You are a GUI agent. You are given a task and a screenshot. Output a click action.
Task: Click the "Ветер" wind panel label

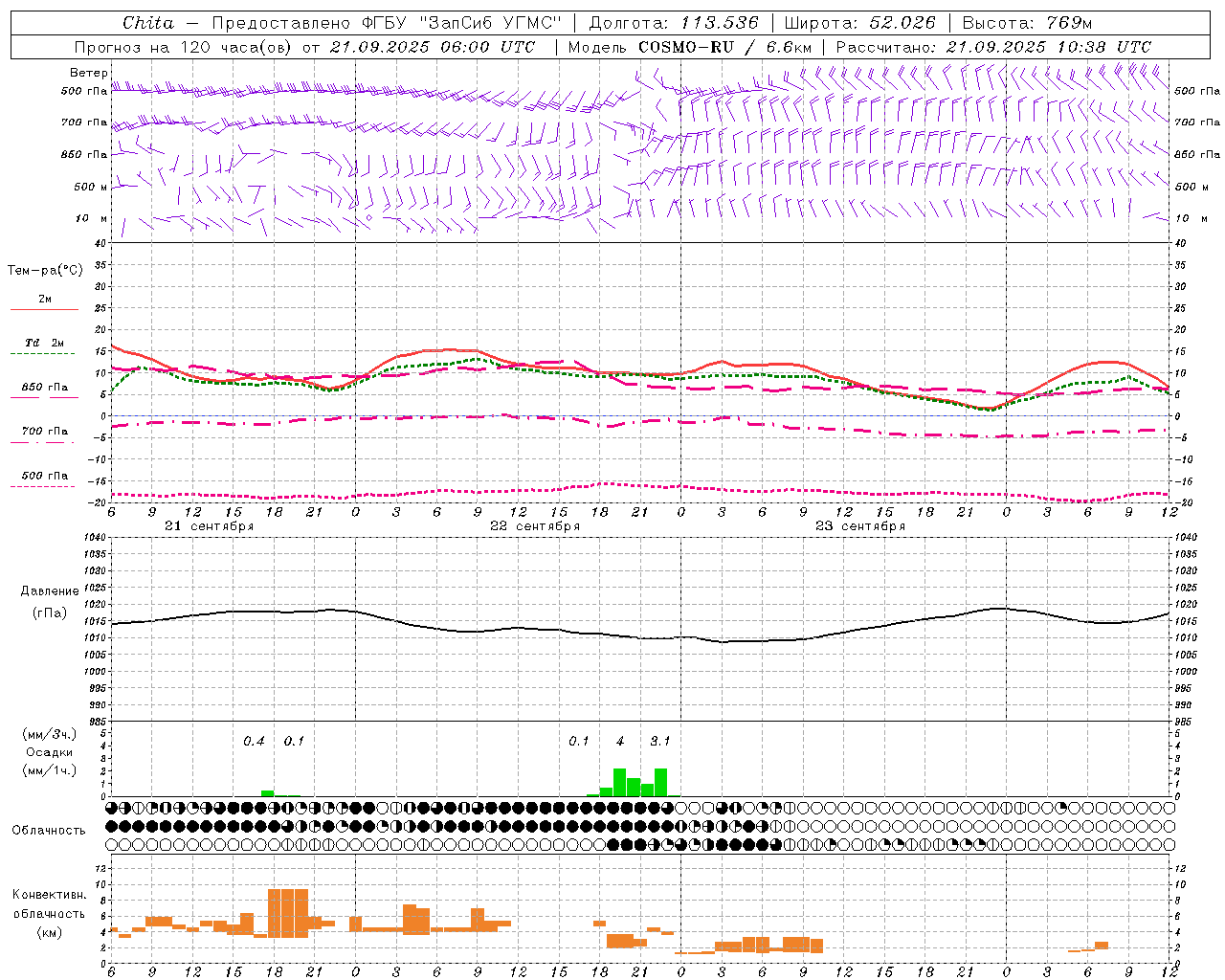point(88,73)
